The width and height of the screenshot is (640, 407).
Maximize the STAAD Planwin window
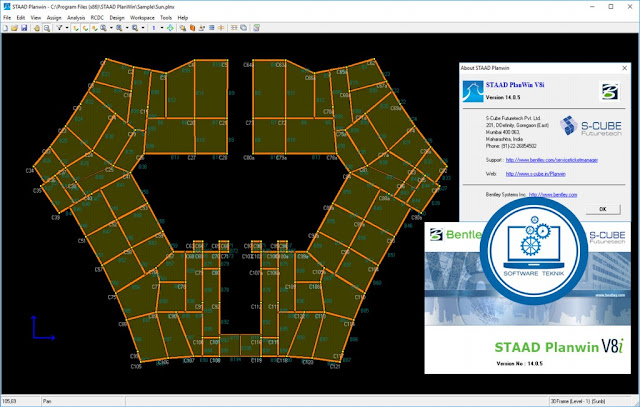[x=611, y=7]
